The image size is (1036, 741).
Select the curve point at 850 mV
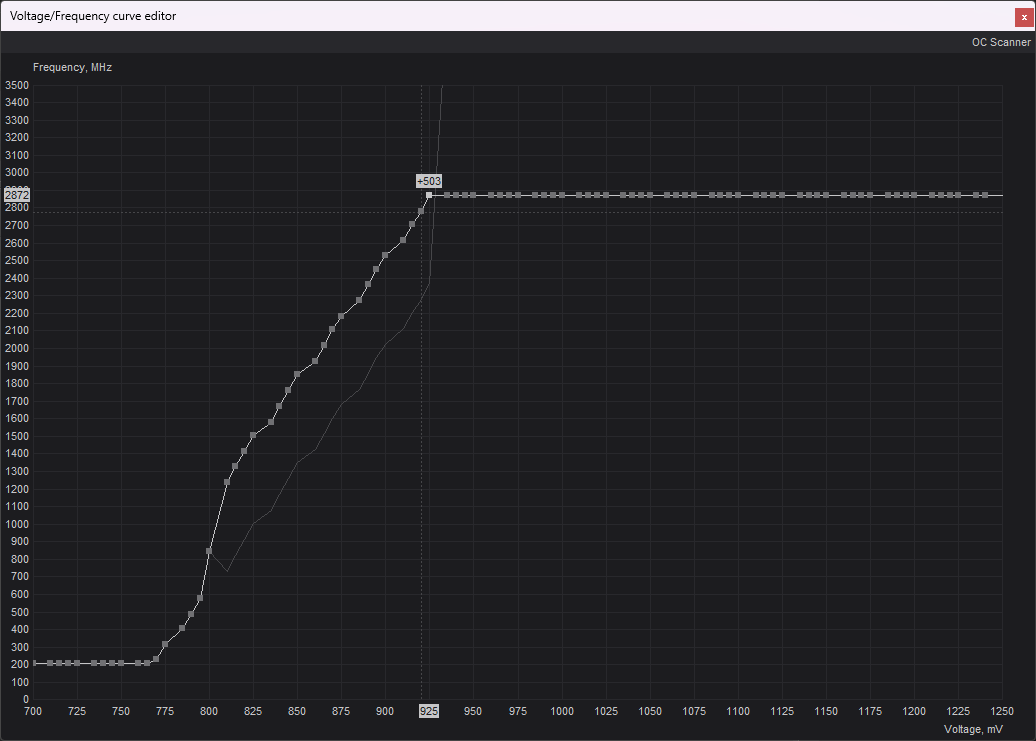click(297, 374)
